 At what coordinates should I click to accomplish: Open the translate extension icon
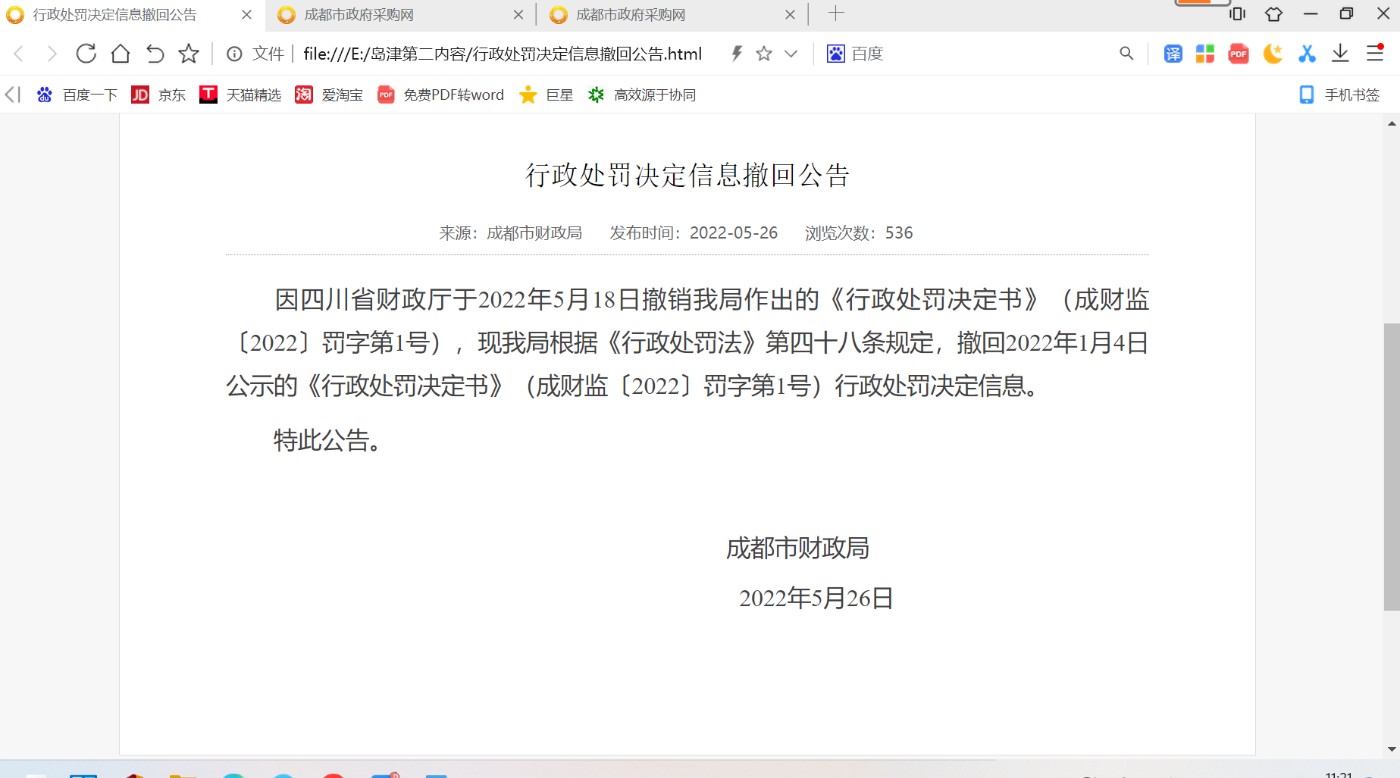pos(1173,54)
